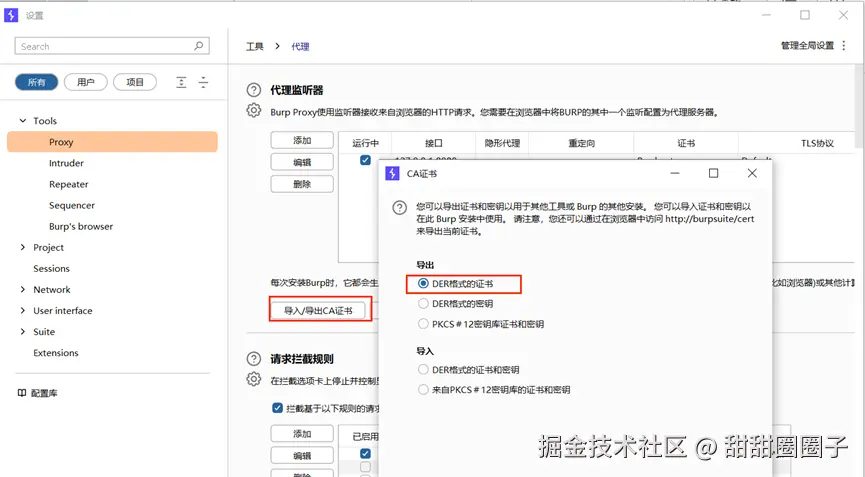This screenshot has height=477, width=865.
Task: Expand the User interface tree node
Action: [23, 310]
